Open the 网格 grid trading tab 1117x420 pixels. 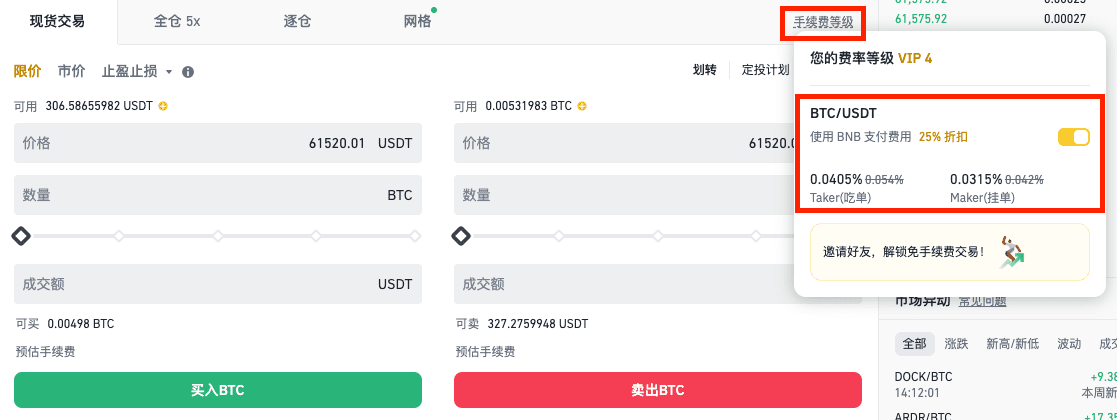tap(417, 21)
